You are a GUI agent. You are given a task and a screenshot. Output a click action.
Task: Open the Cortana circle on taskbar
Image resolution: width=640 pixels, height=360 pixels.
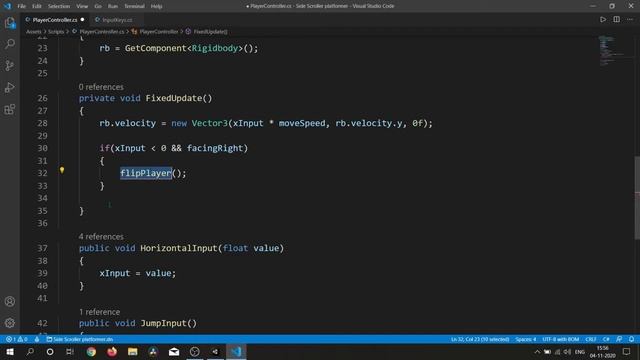[x=50, y=351]
